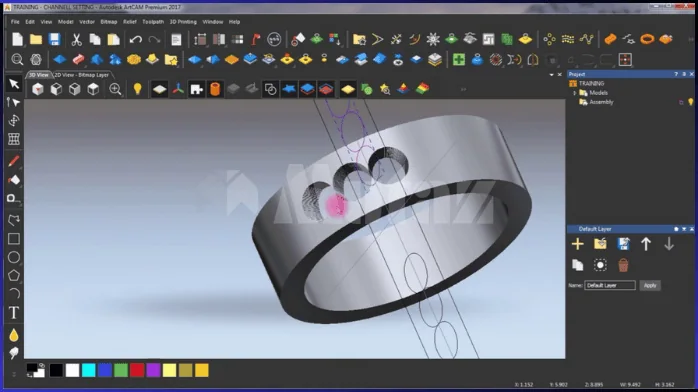Viewport: 698px width, 392px height.
Task: Click the white snowflake star toolpath icon
Action: pyautogui.click(x=433, y=40)
